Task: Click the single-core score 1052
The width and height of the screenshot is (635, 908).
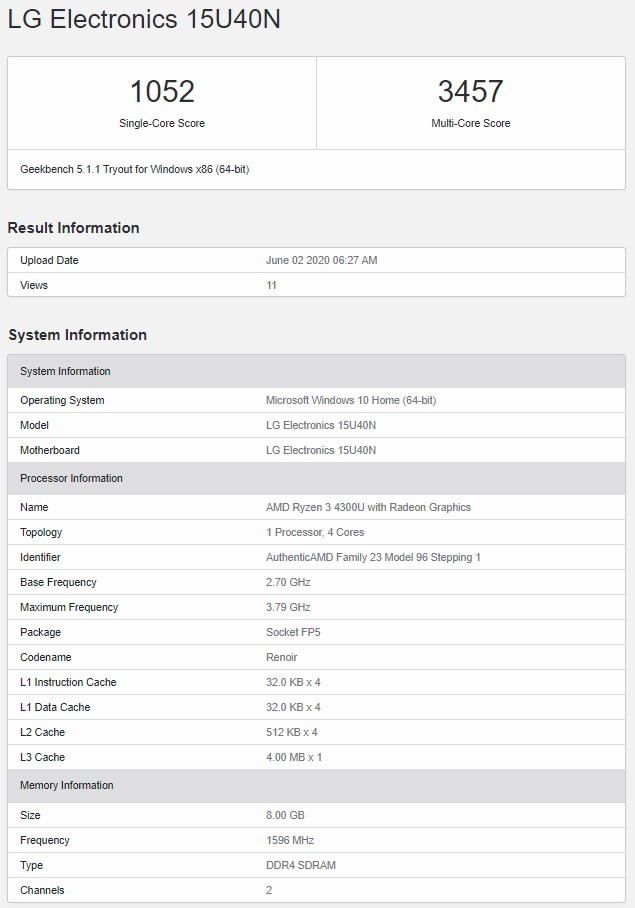Action: [162, 91]
